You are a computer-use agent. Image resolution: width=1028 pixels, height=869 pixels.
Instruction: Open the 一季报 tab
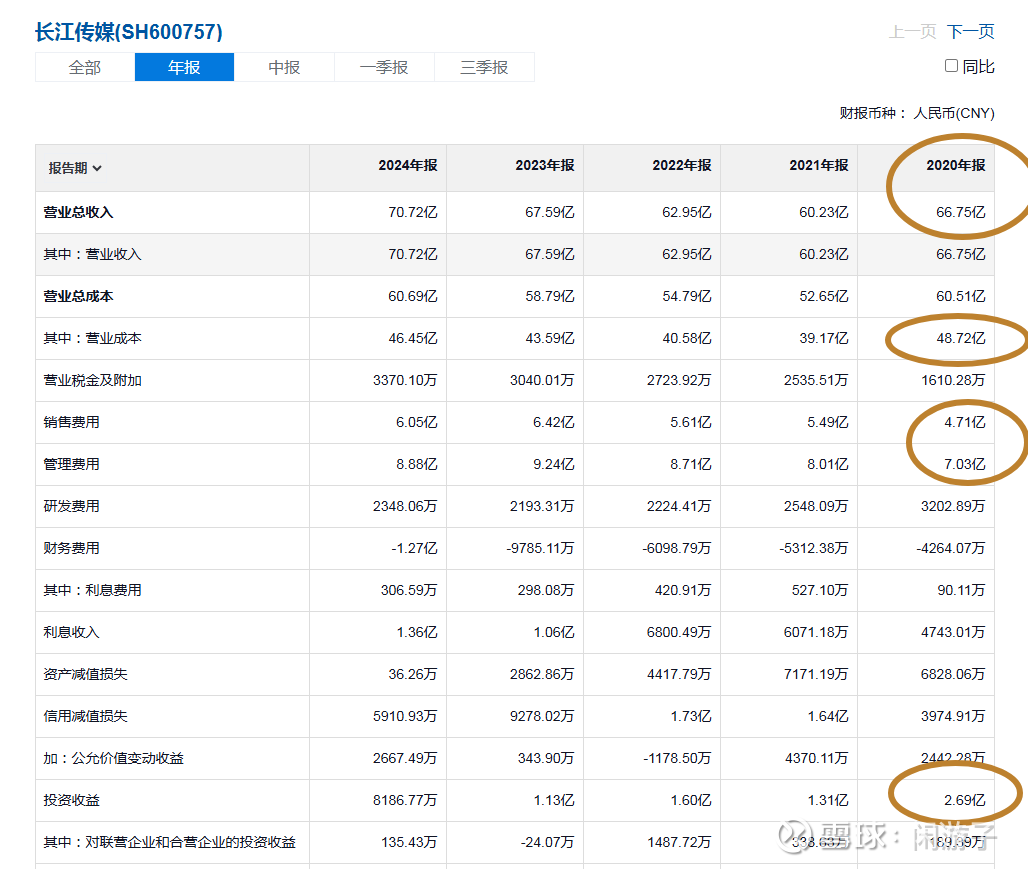(384, 67)
